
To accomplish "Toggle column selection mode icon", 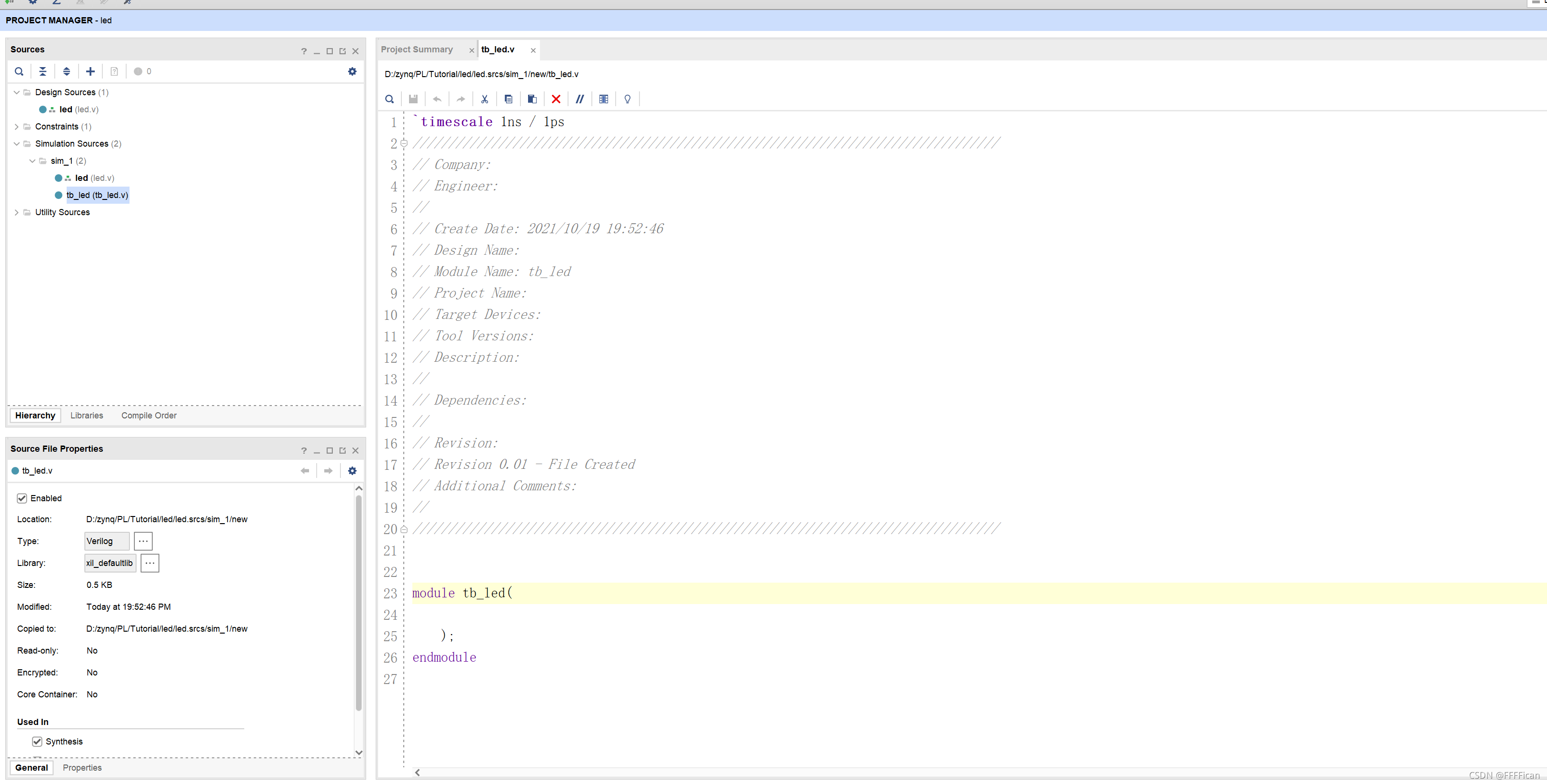I will click(604, 99).
